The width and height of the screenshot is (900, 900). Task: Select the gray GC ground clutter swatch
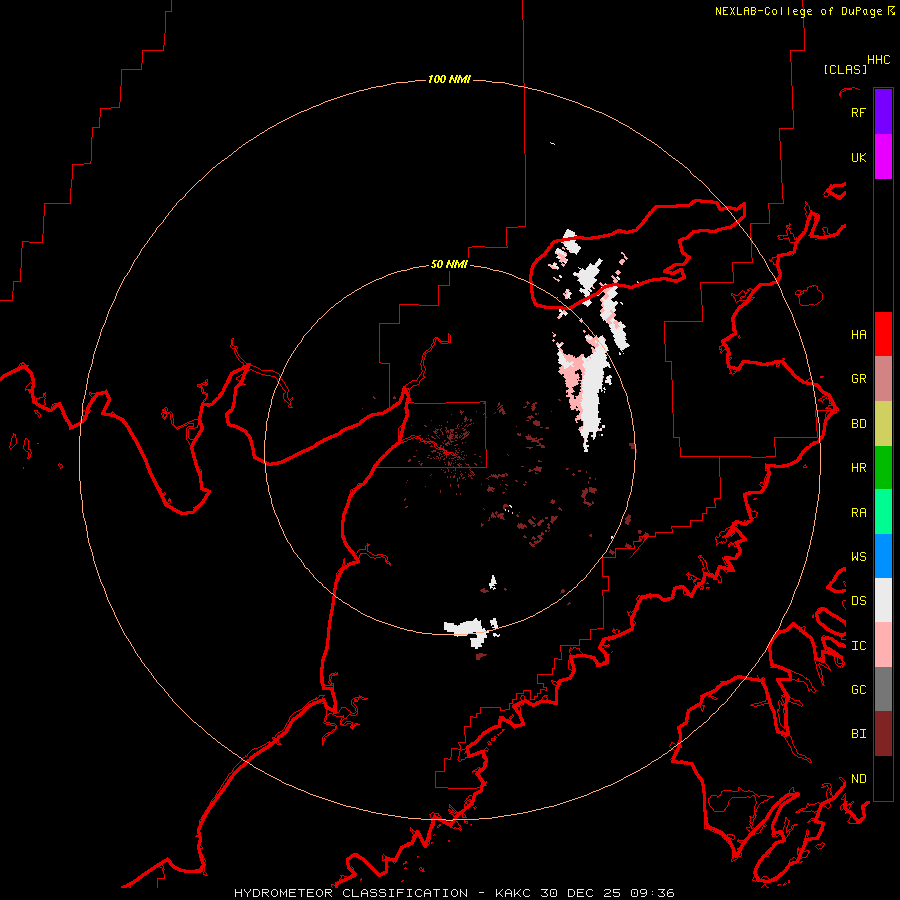pyautogui.click(x=883, y=689)
